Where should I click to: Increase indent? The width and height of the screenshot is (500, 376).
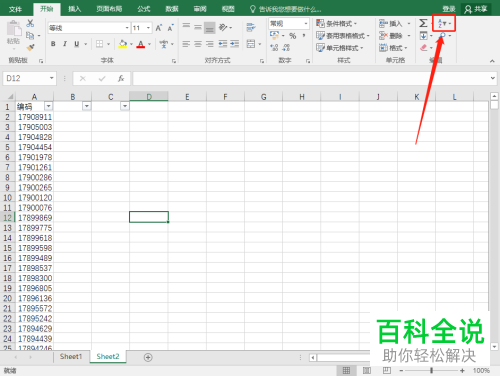(x=235, y=44)
